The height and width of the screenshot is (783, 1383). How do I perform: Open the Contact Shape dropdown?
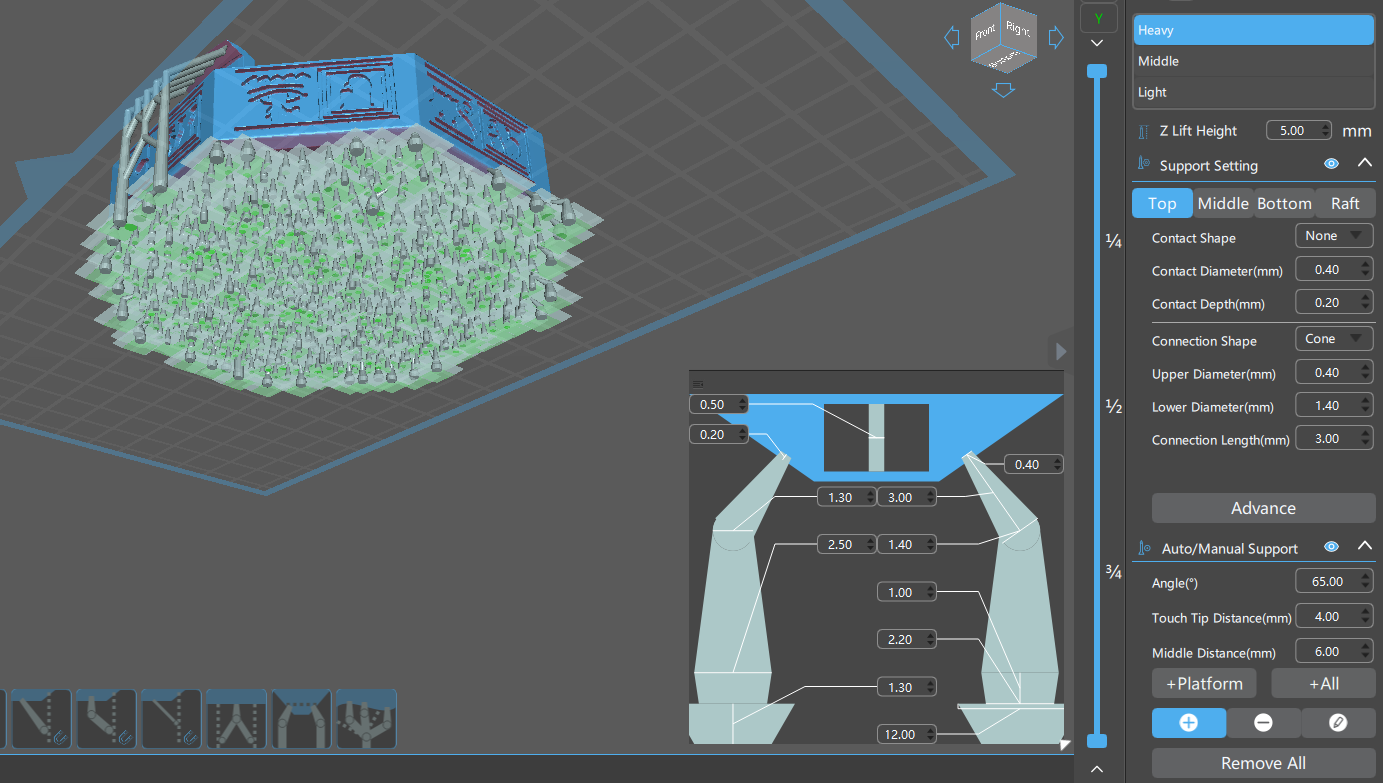point(1334,236)
